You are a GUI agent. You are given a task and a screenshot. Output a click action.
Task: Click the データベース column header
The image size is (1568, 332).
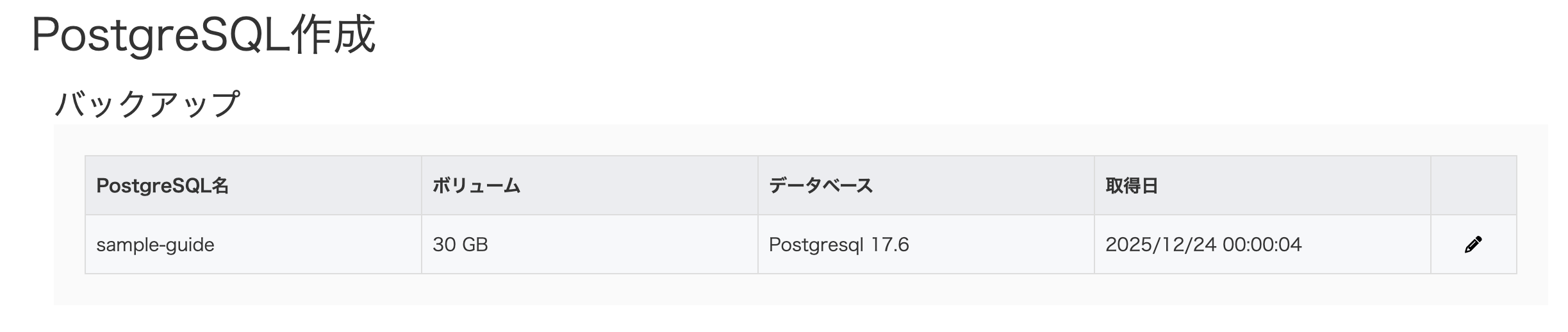820,186
